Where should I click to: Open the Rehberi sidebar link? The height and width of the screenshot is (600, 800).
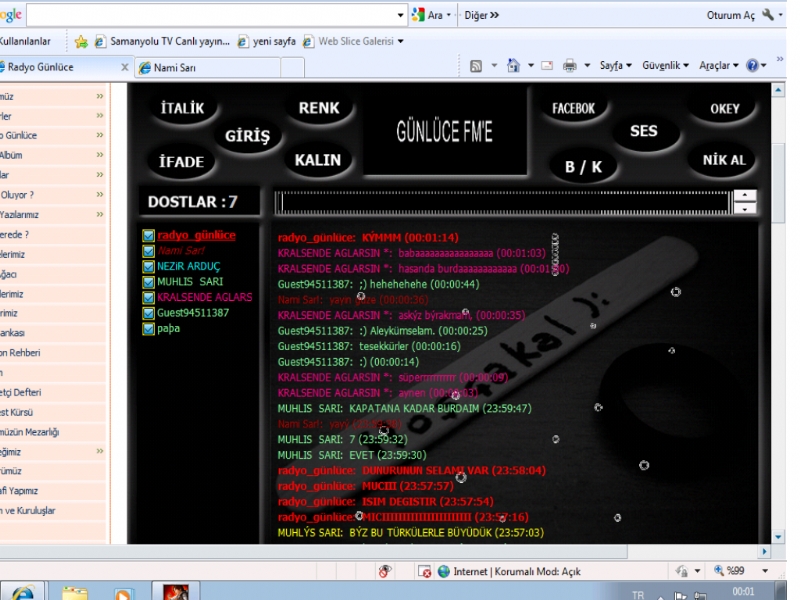(x=20, y=353)
